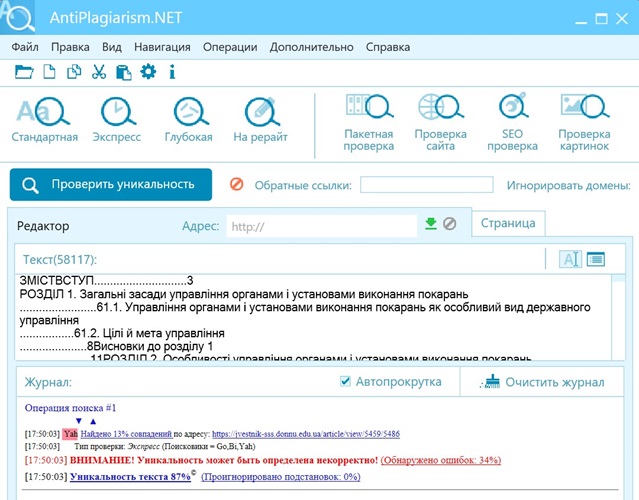
Task: Jump to previous match with up triangle
Action: pyautogui.click(x=93, y=421)
